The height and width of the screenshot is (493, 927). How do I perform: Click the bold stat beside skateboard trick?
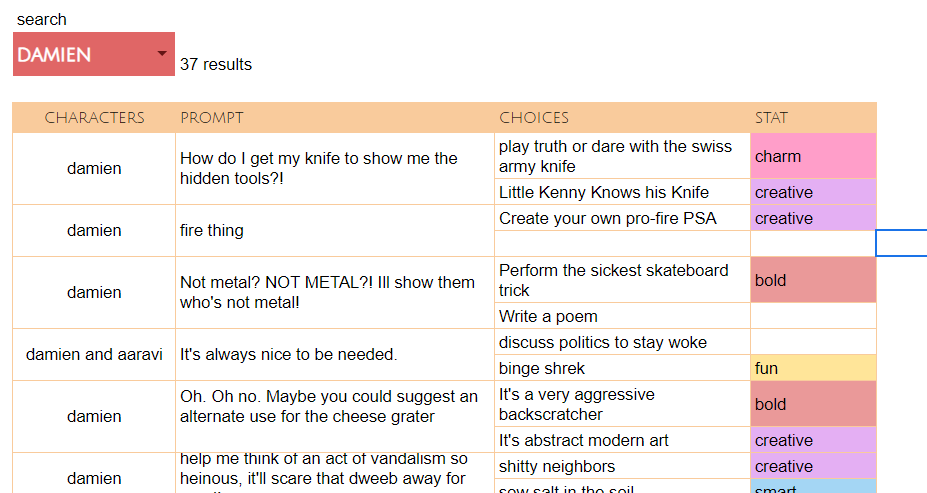pos(813,280)
